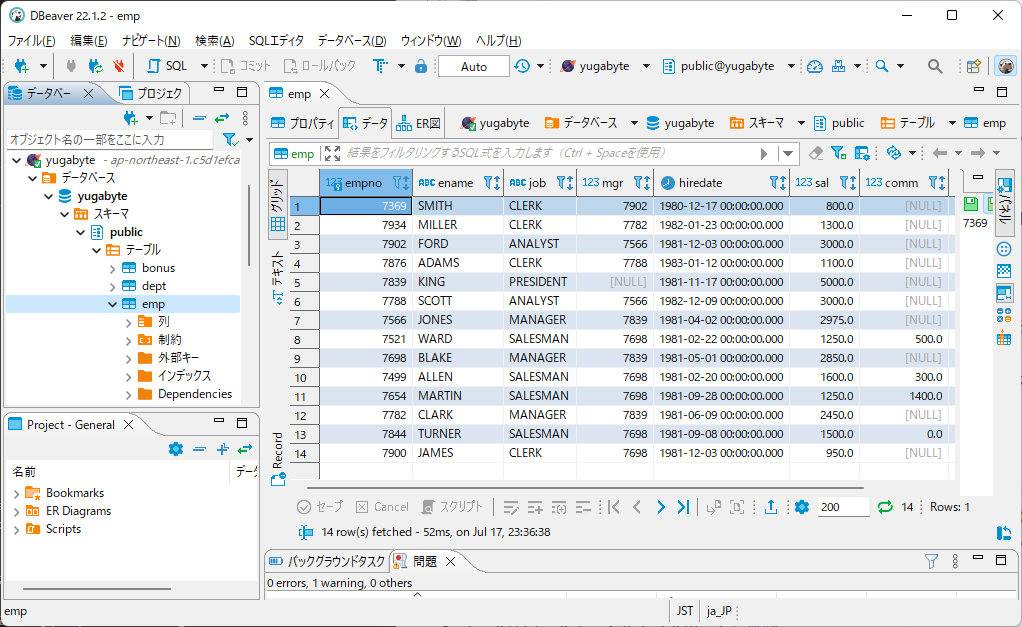Screen dimensions: 1022x627
Task: Click the dashboard gauge icon in toolbar
Action: 815,66
